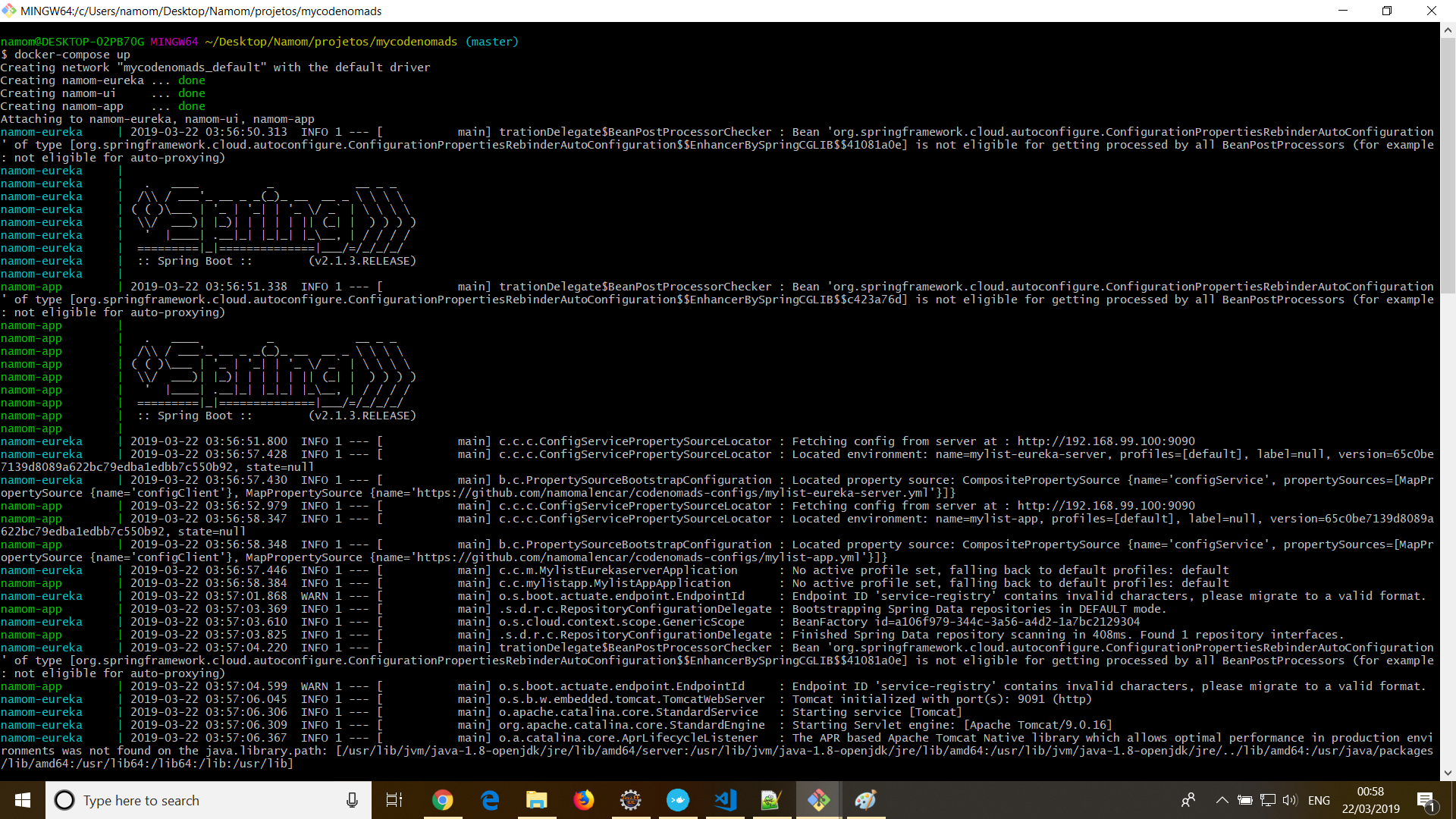Open network status icon in tray
The image size is (1456, 819).
click(1268, 800)
